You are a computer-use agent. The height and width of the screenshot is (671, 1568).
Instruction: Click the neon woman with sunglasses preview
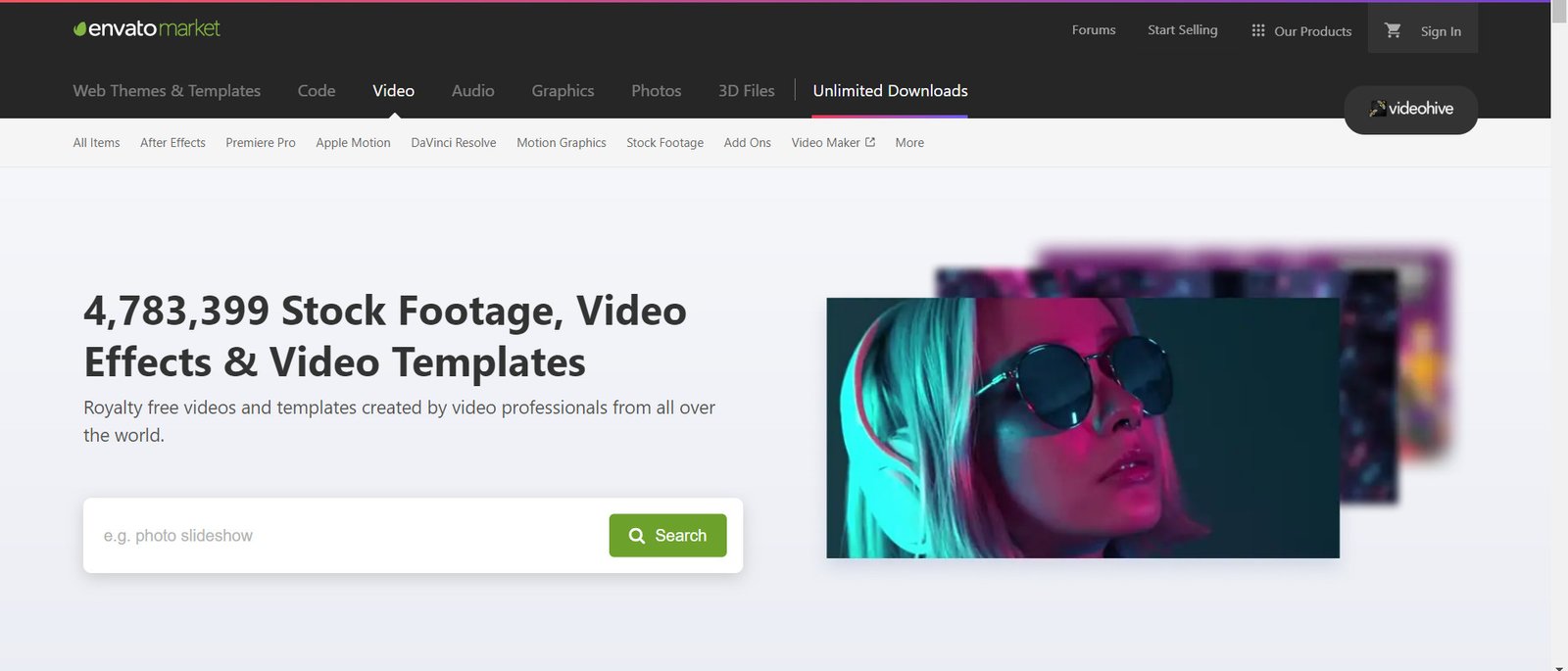point(1082,428)
